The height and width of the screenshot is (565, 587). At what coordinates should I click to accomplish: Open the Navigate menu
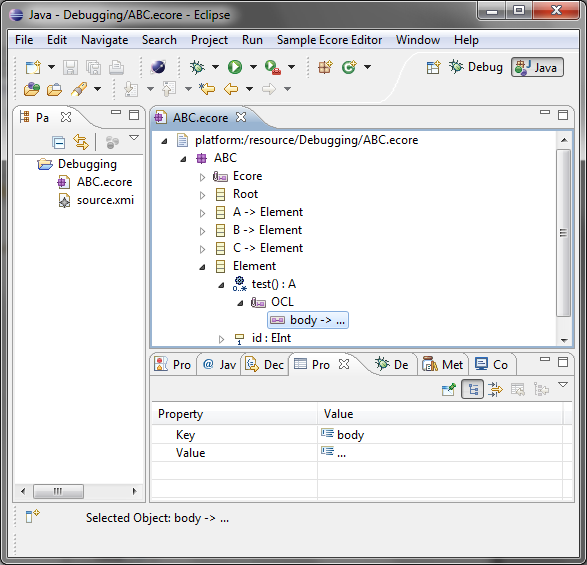104,40
